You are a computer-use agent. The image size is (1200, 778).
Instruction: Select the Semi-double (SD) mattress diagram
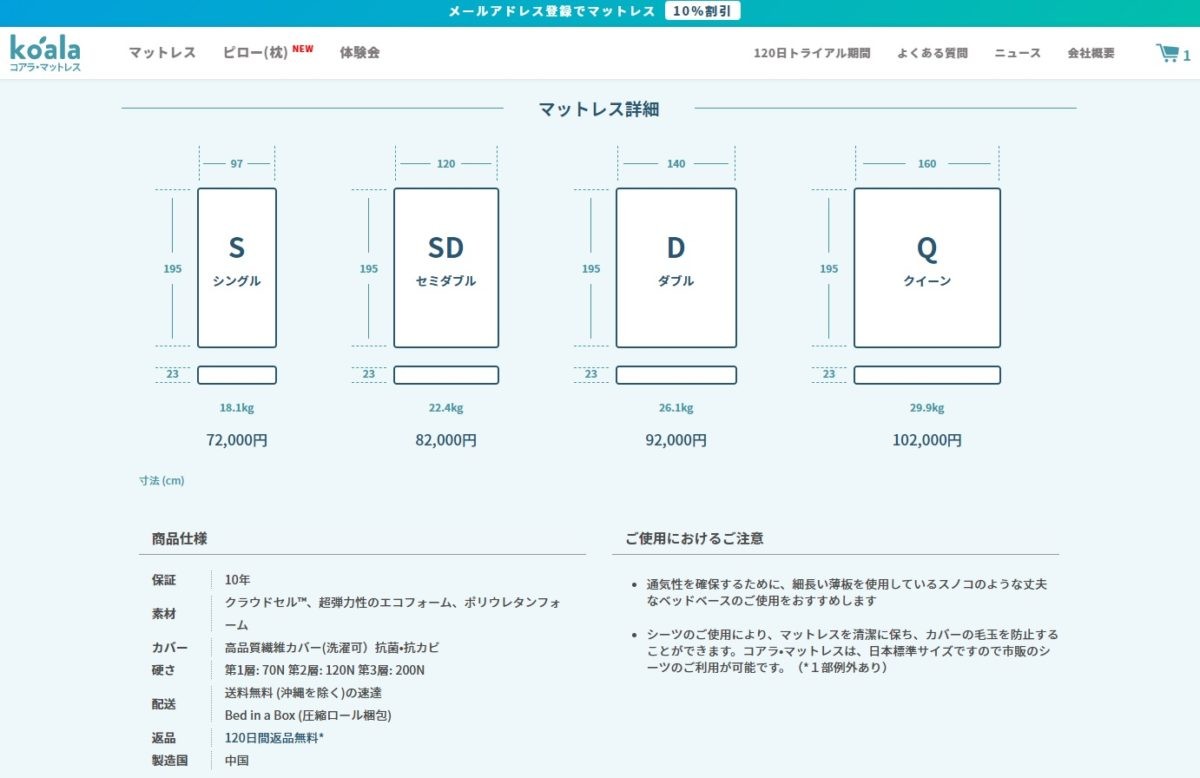coord(446,267)
